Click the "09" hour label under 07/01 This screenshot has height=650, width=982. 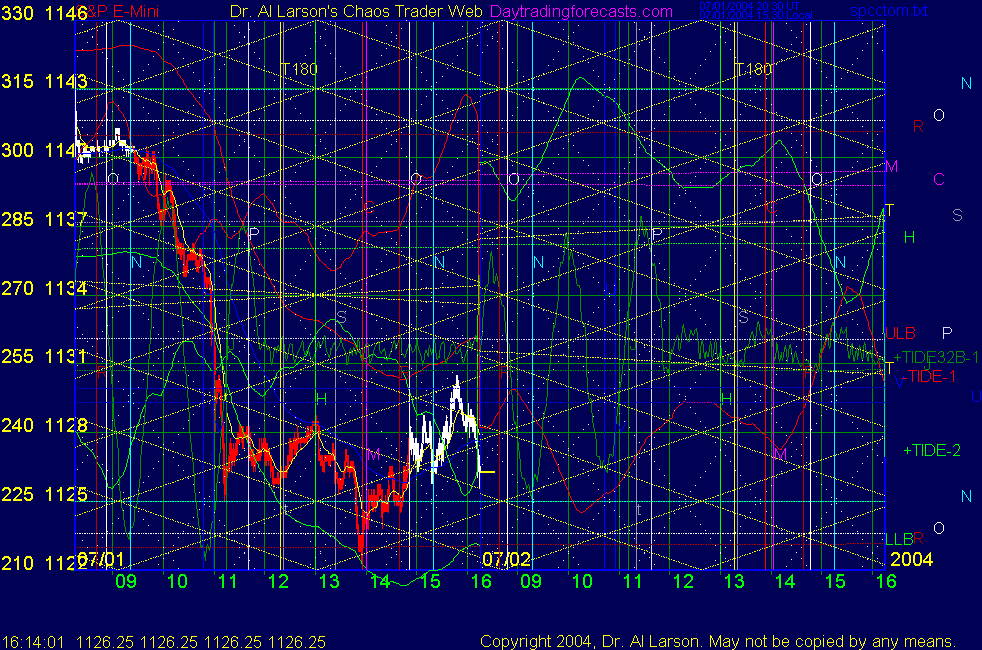point(126,581)
